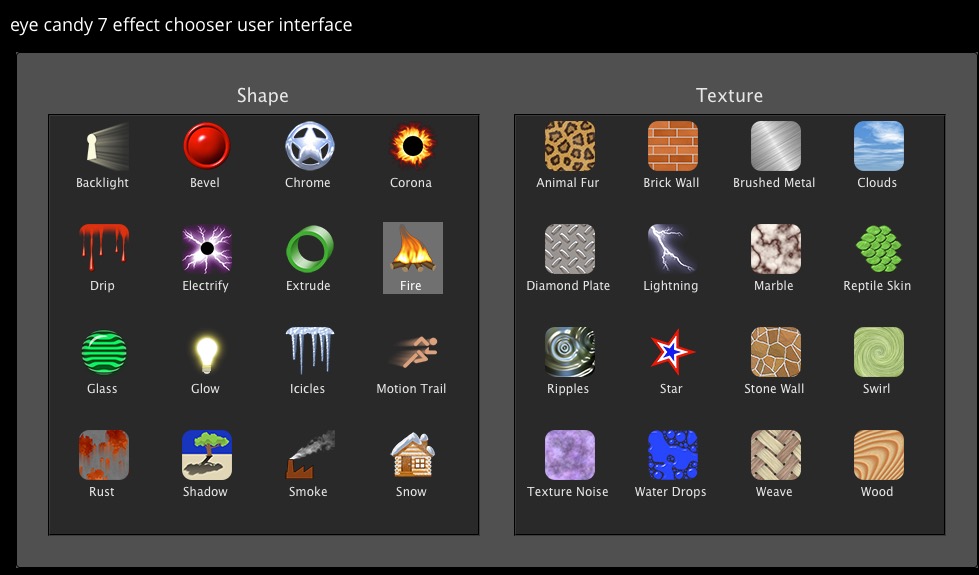Screen dimensions: 979x575
Task: Select the Icicles effect icon
Action: coord(310,351)
